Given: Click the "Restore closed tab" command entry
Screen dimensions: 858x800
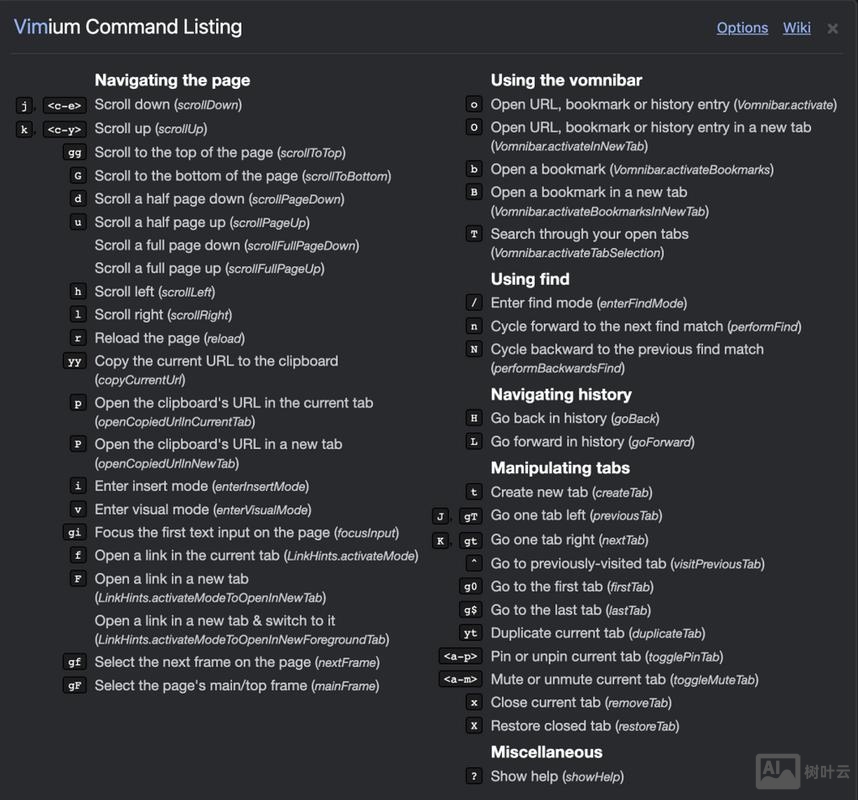Looking at the screenshot, I should (x=584, y=726).
